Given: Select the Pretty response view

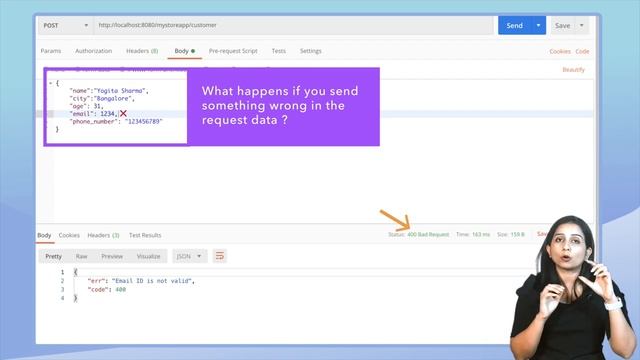Looking at the screenshot, I should (53, 256).
